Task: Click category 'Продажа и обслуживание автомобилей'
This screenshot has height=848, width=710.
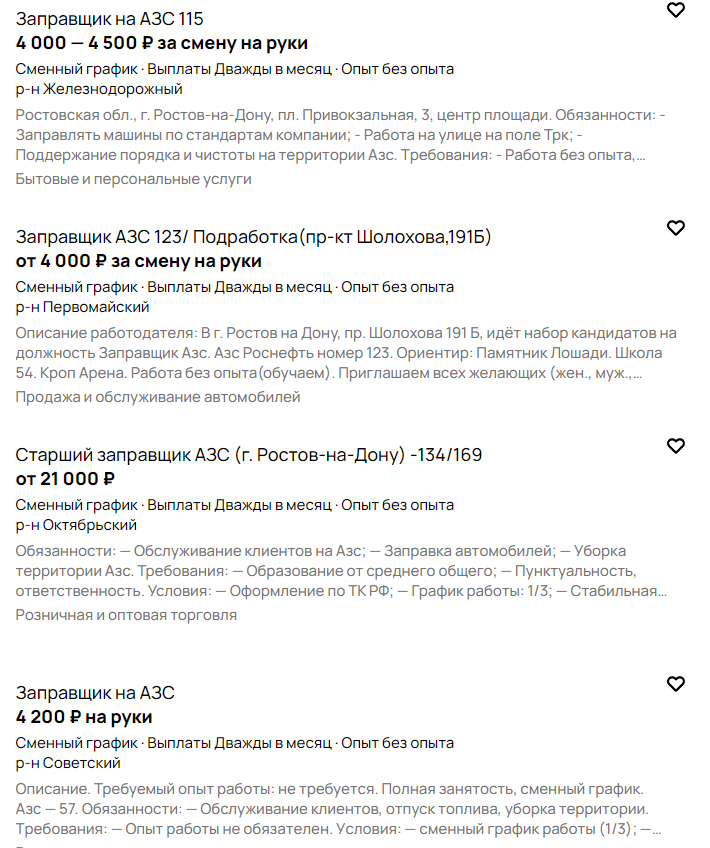Action: tap(158, 397)
